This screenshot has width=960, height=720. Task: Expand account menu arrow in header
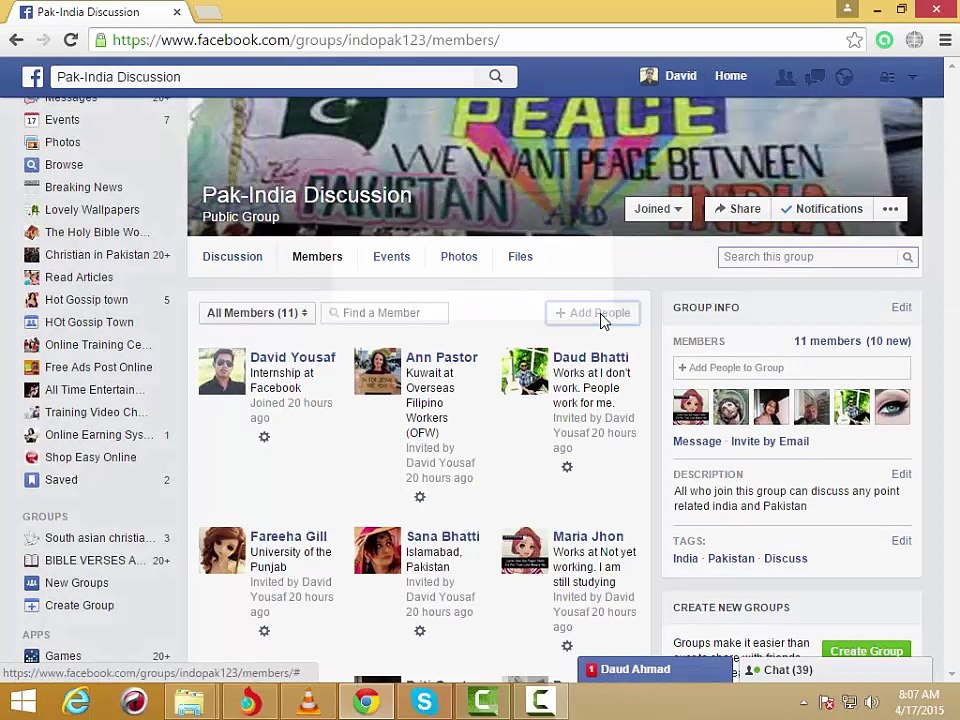tap(913, 77)
